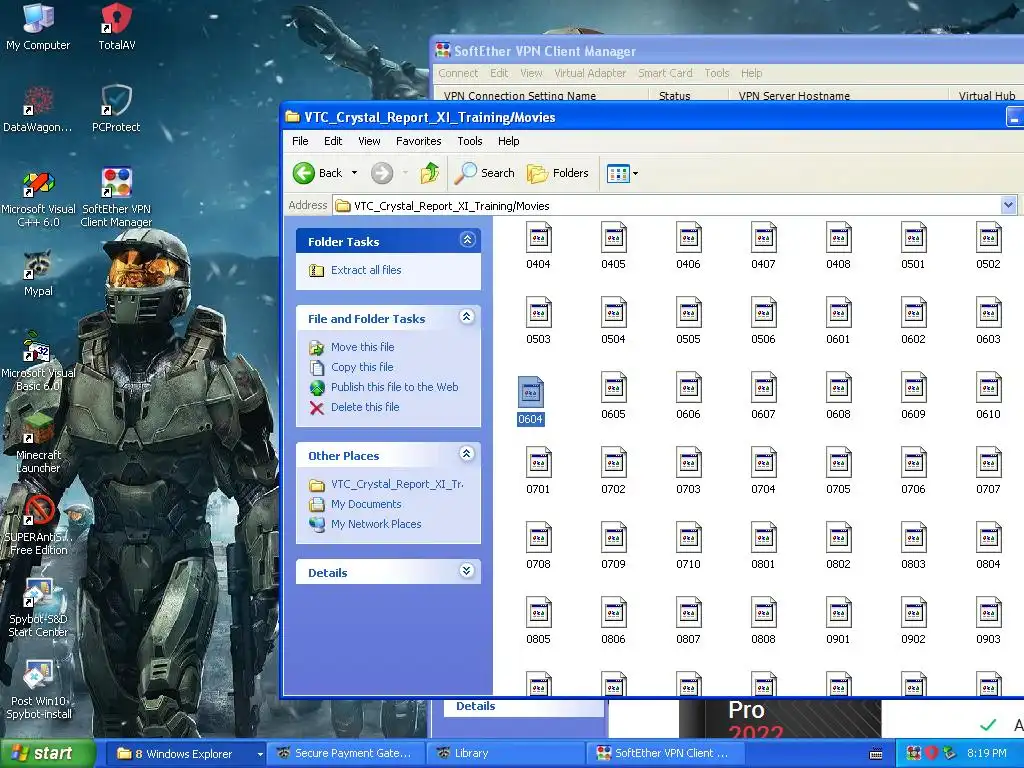
Task: Select the highlighted file 0604
Action: tap(530, 400)
